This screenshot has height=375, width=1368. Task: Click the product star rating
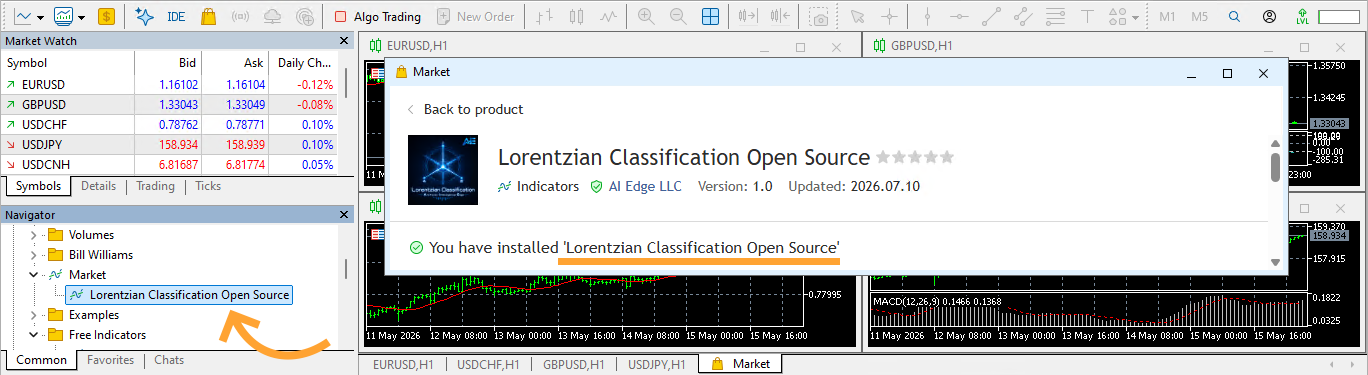915,157
